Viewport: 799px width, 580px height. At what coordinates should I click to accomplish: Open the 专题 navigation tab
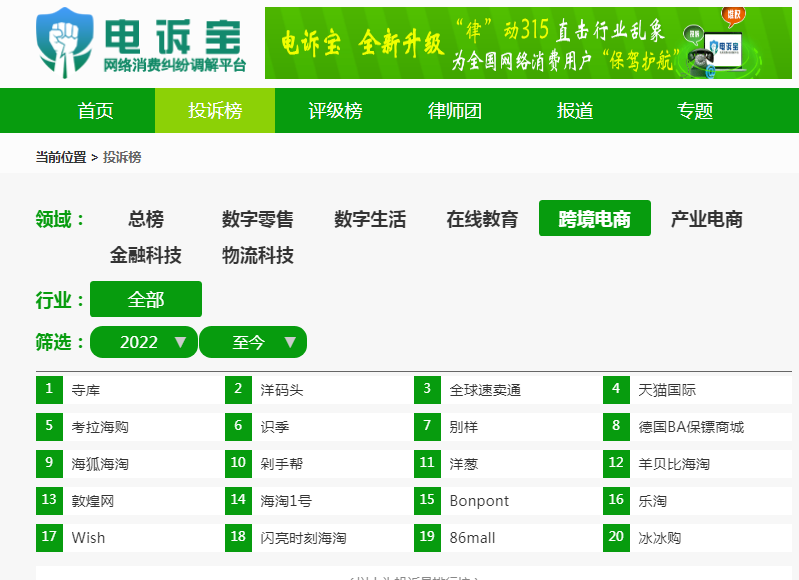pyautogui.click(x=695, y=111)
